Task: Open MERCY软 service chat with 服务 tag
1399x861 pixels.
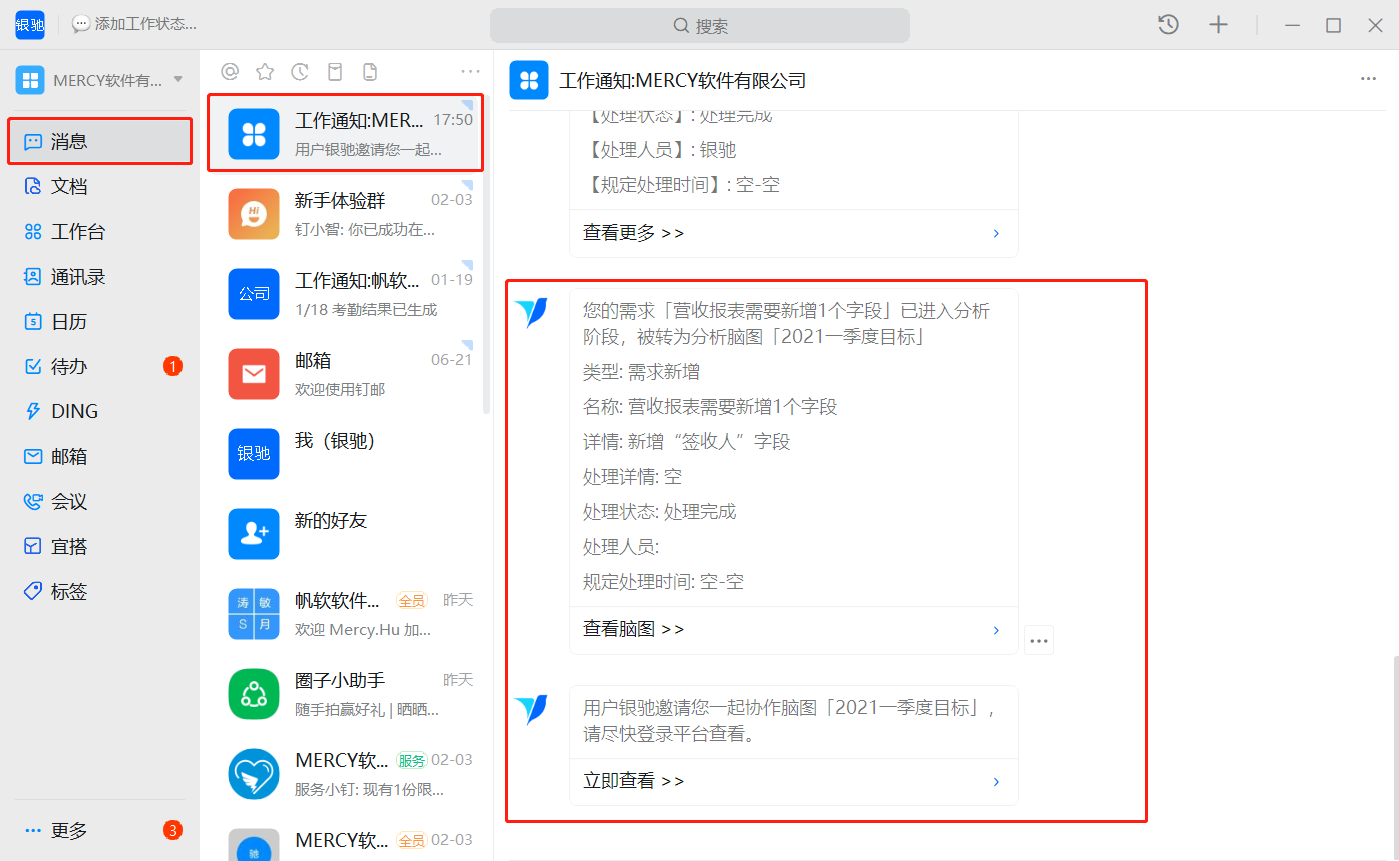Action: (x=346, y=774)
